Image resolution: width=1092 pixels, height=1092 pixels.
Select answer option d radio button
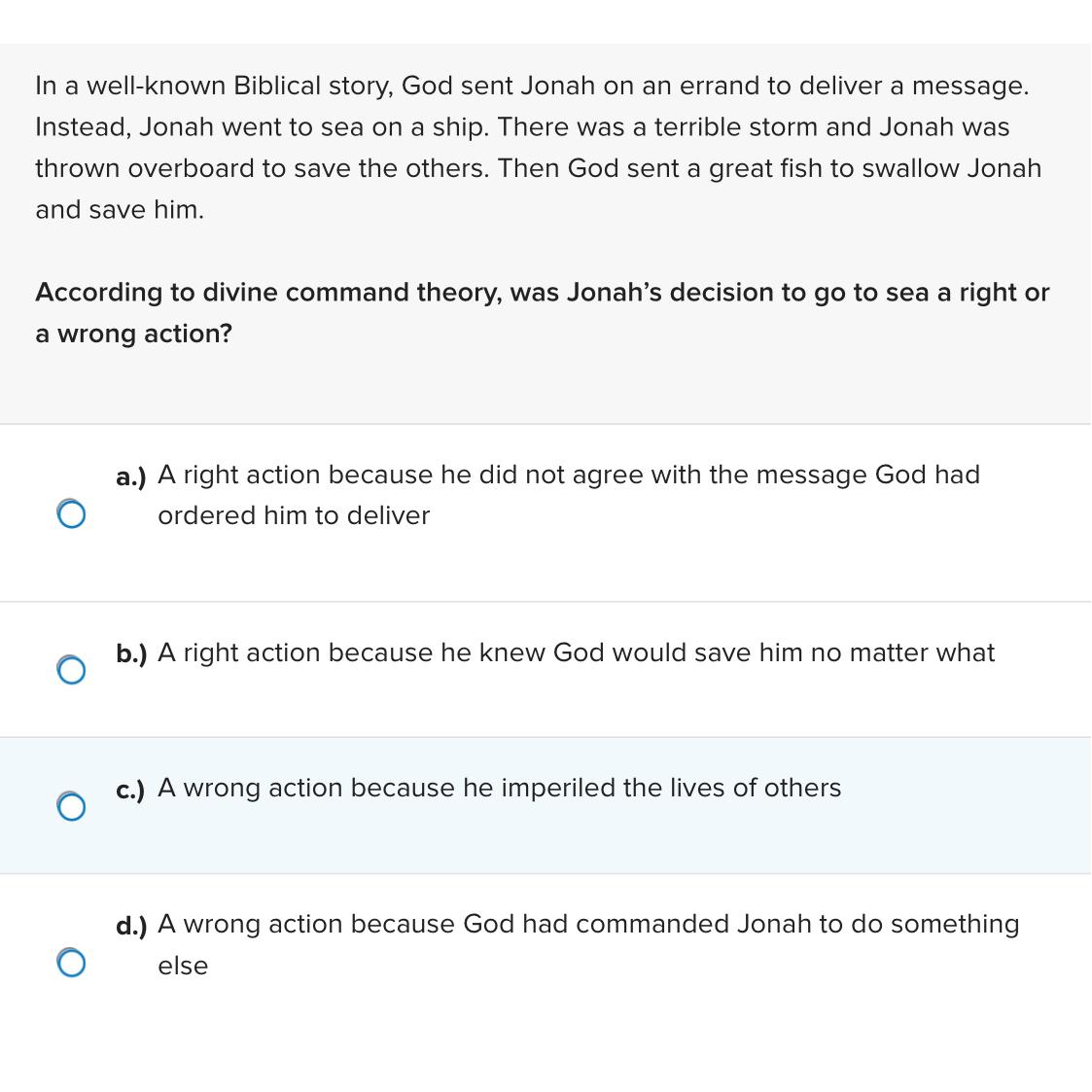pos(72,961)
